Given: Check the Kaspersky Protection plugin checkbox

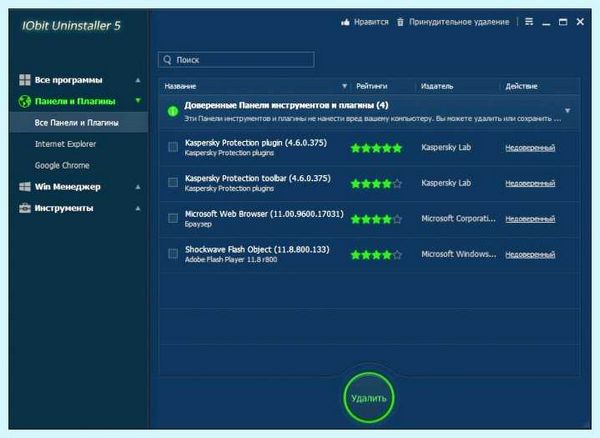Looking at the screenshot, I should [173, 147].
